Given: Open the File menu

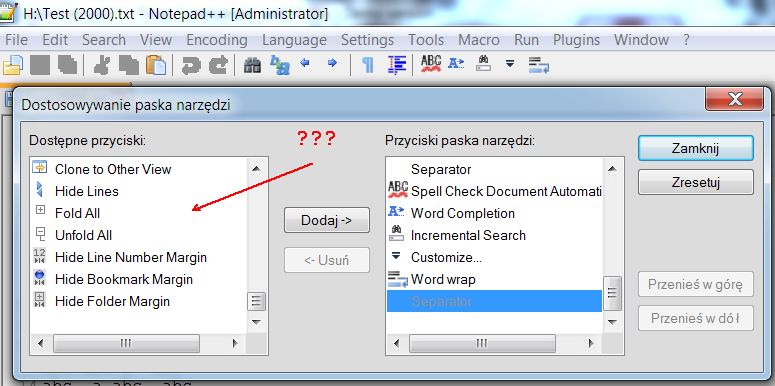Looking at the screenshot, I should pyautogui.click(x=16, y=40).
